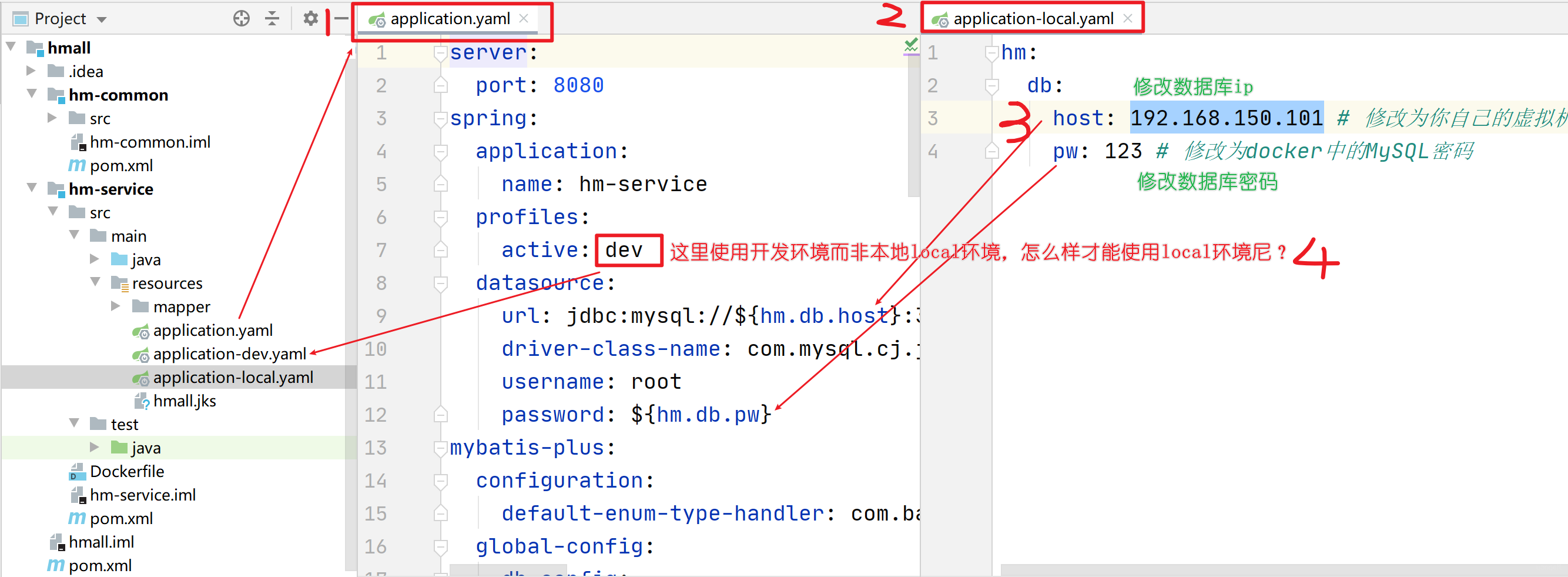Close the application-local.yaml tab
Viewport: 1568px width, 577px height.
click(1127, 18)
